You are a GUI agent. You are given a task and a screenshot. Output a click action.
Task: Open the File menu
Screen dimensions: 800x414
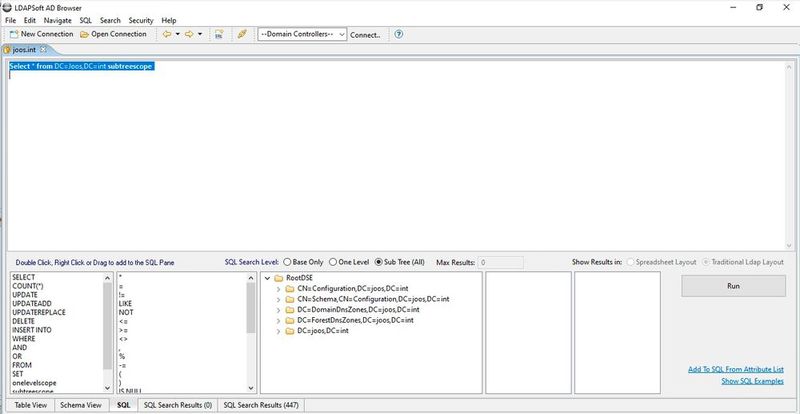coord(10,20)
